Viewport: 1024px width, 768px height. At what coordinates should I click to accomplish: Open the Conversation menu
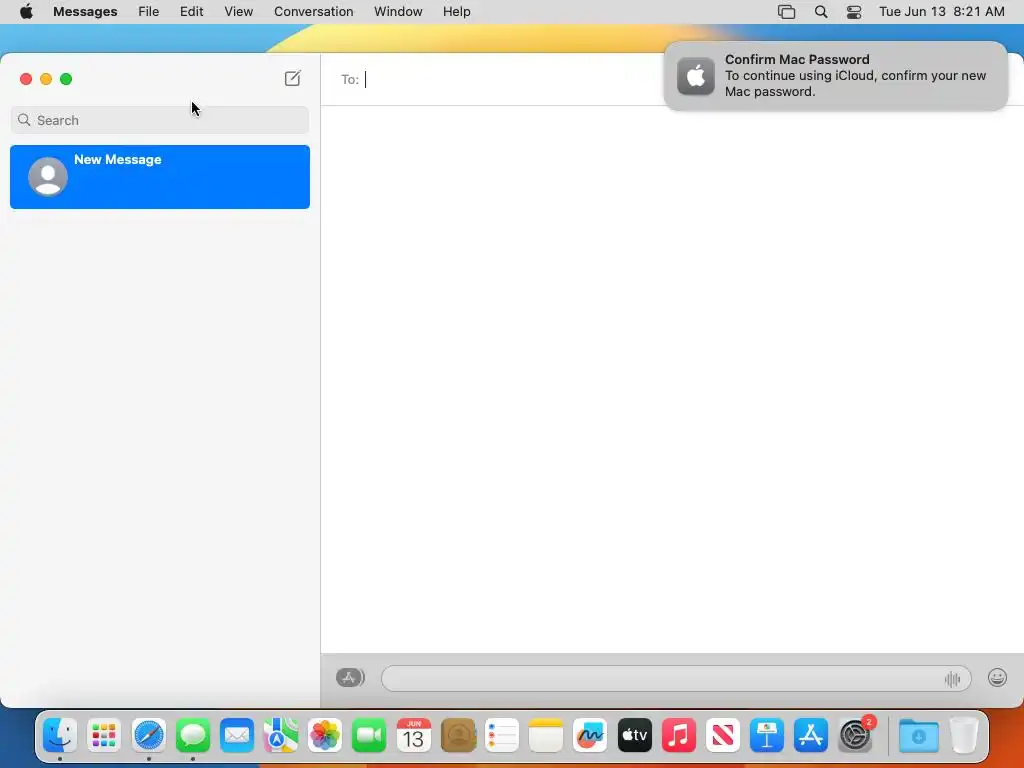coord(313,12)
